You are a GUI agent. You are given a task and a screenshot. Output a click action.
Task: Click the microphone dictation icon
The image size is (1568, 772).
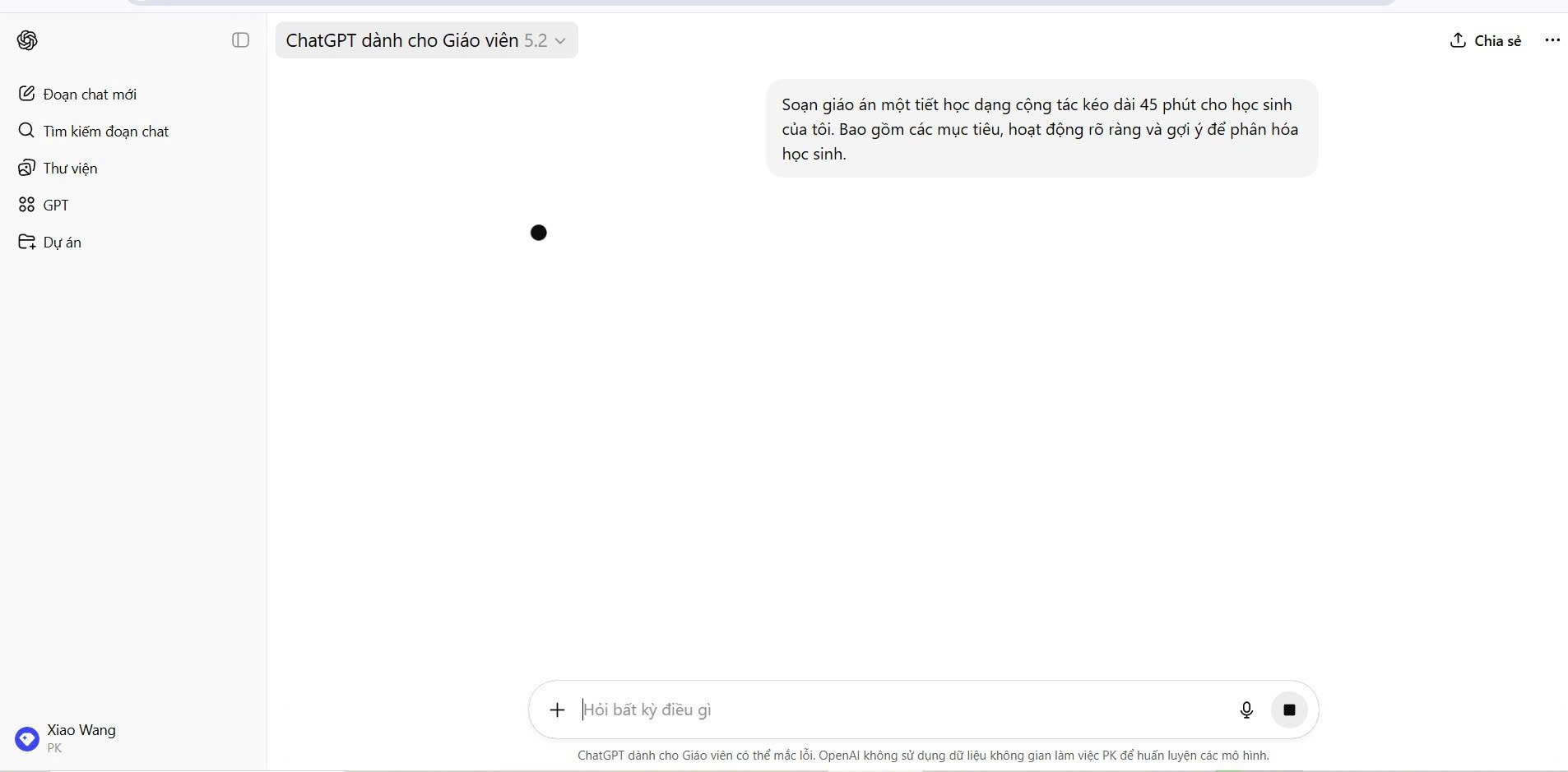[x=1246, y=710]
